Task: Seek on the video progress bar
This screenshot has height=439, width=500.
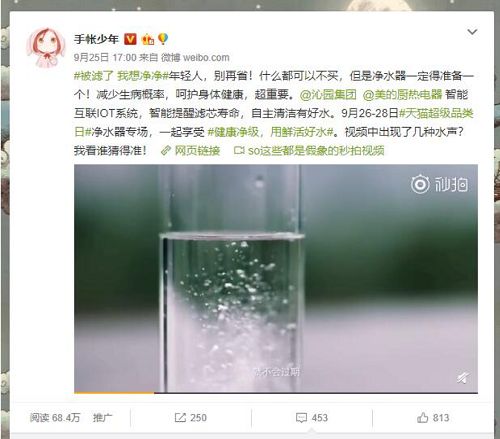Action: tap(276, 393)
